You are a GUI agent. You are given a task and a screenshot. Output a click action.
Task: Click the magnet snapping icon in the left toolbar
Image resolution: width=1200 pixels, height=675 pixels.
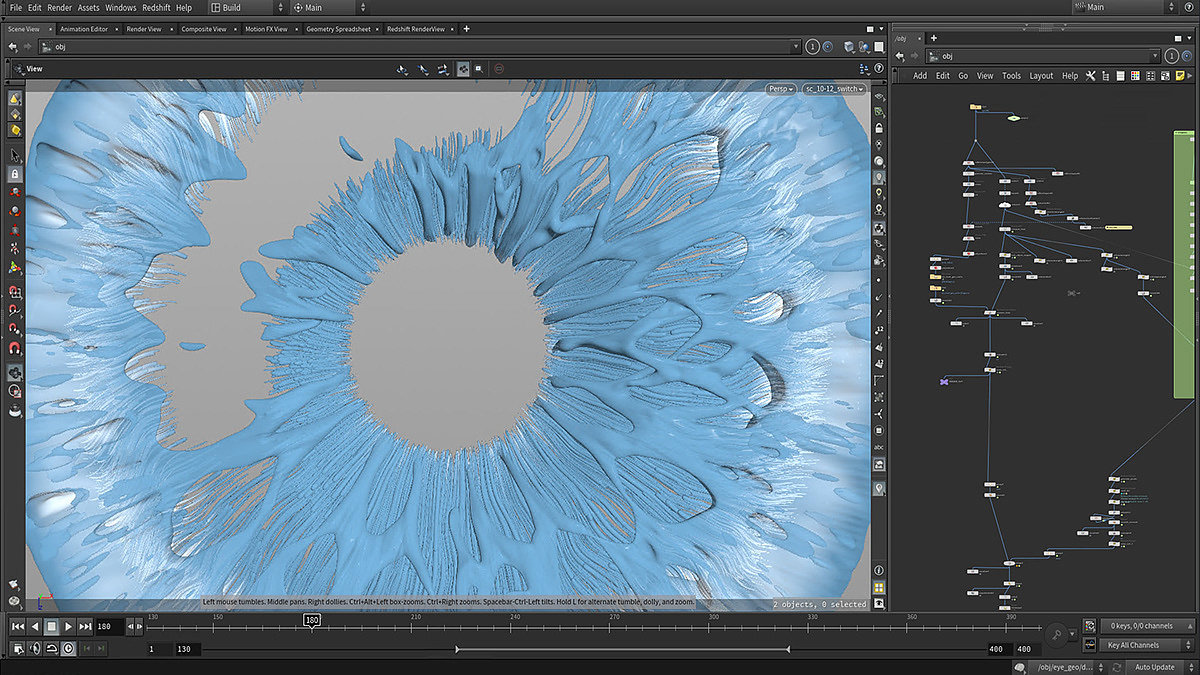[x=15, y=349]
